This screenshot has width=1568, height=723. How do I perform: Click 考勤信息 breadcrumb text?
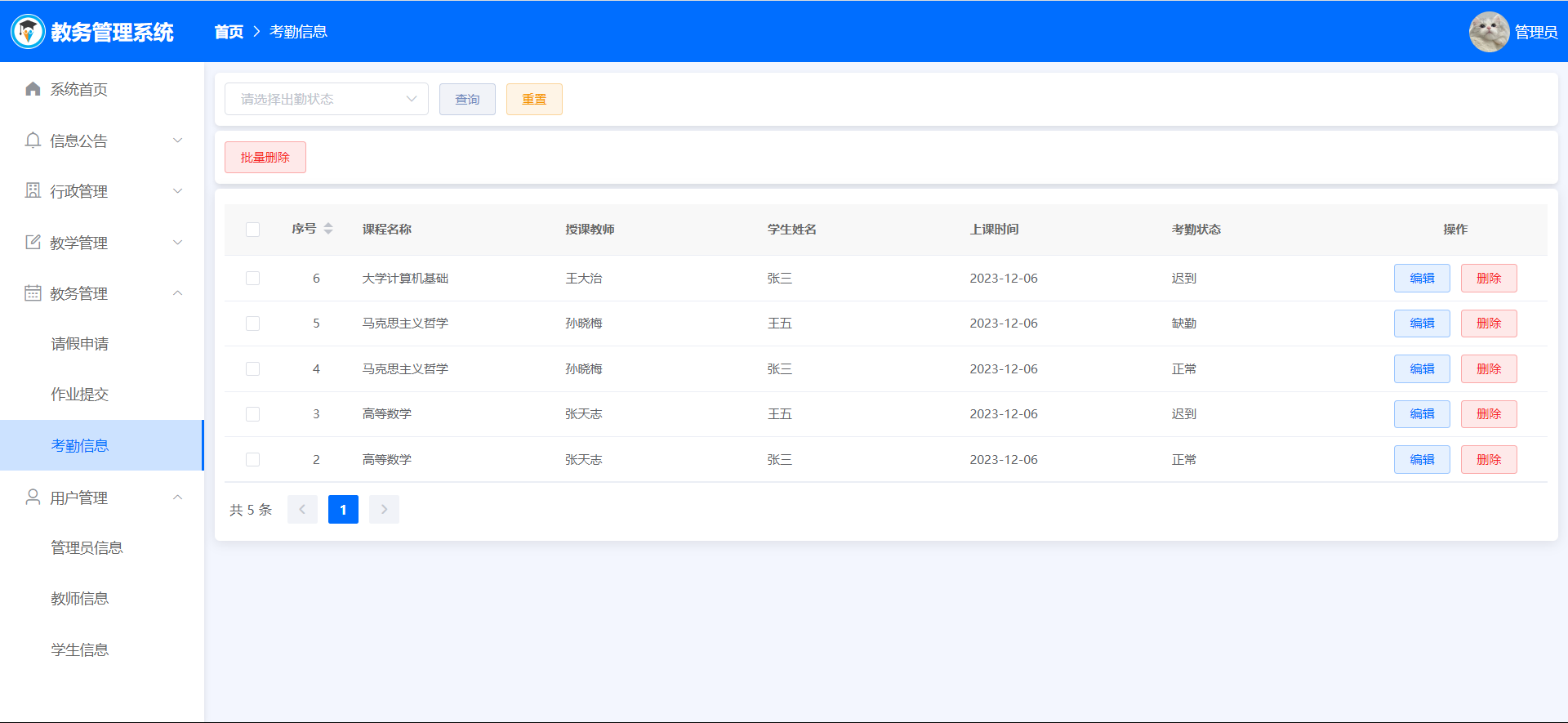(298, 32)
